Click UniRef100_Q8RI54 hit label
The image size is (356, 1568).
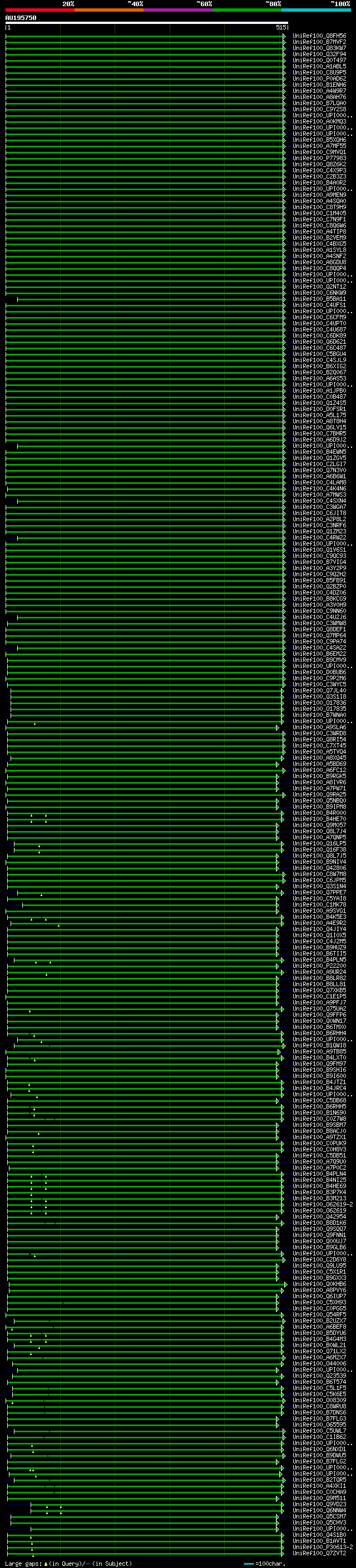319,739
